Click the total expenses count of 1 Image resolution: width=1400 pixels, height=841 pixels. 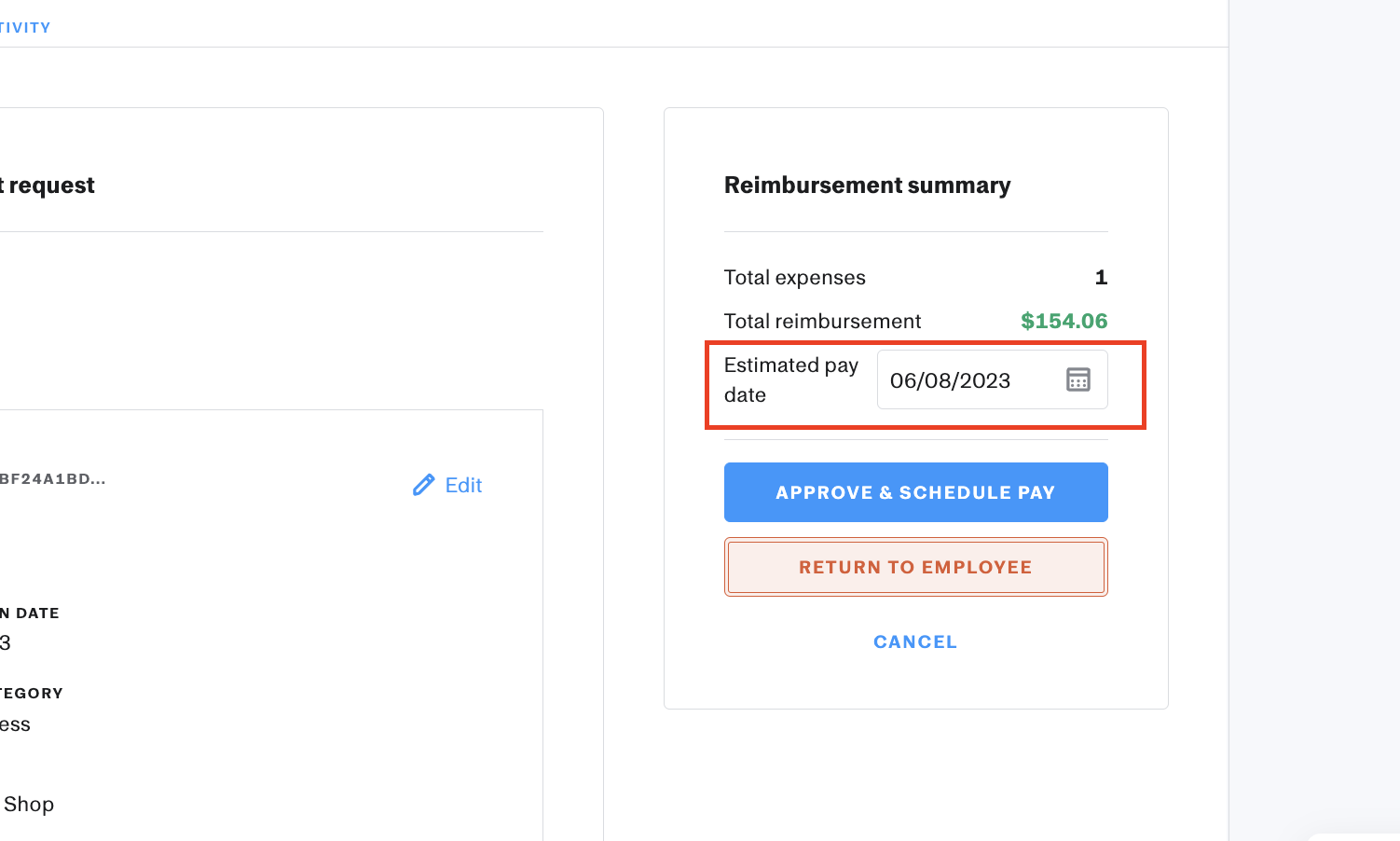coord(1101,277)
